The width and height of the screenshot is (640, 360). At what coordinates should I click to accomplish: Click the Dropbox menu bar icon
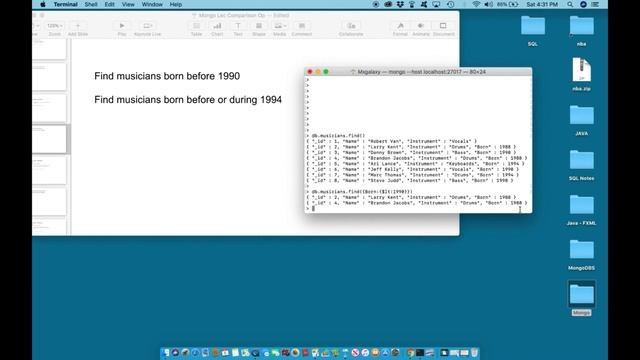click(x=400, y=4)
